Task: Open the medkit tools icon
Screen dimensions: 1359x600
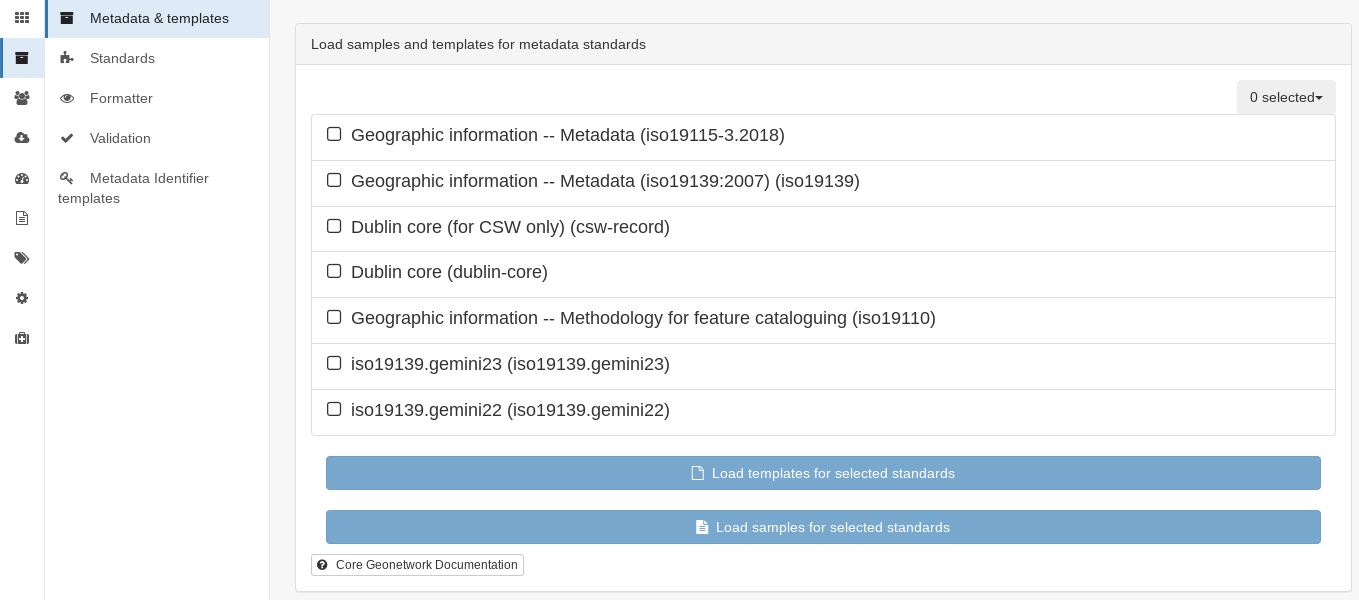Action: [22, 338]
